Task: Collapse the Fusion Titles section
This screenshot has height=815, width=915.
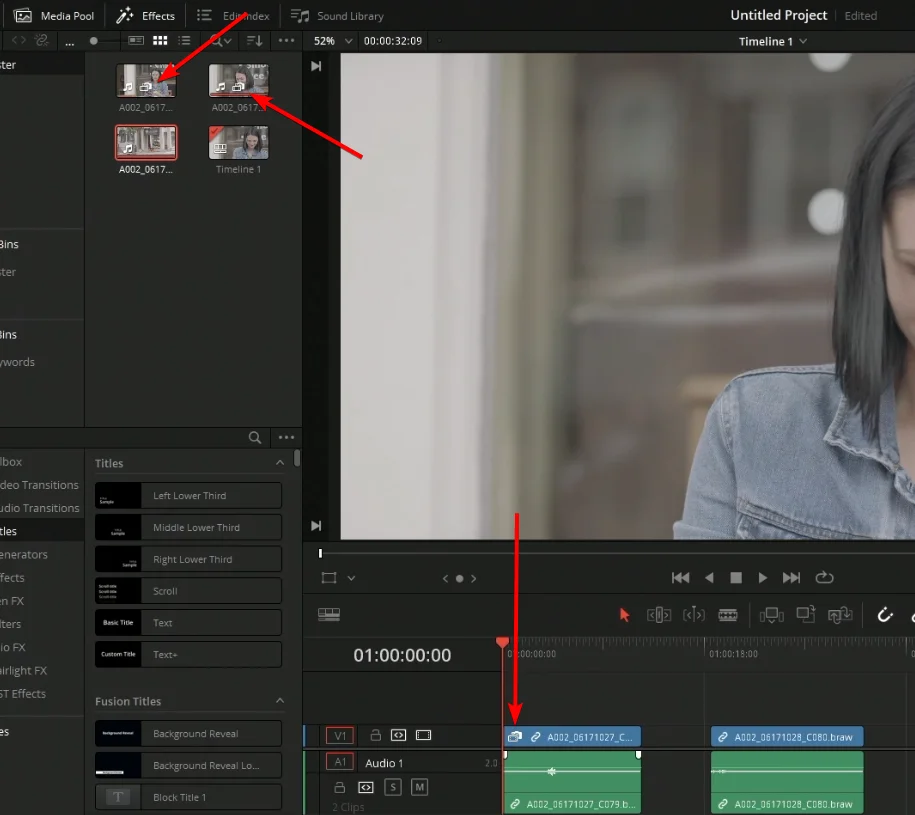Action: [280, 701]
